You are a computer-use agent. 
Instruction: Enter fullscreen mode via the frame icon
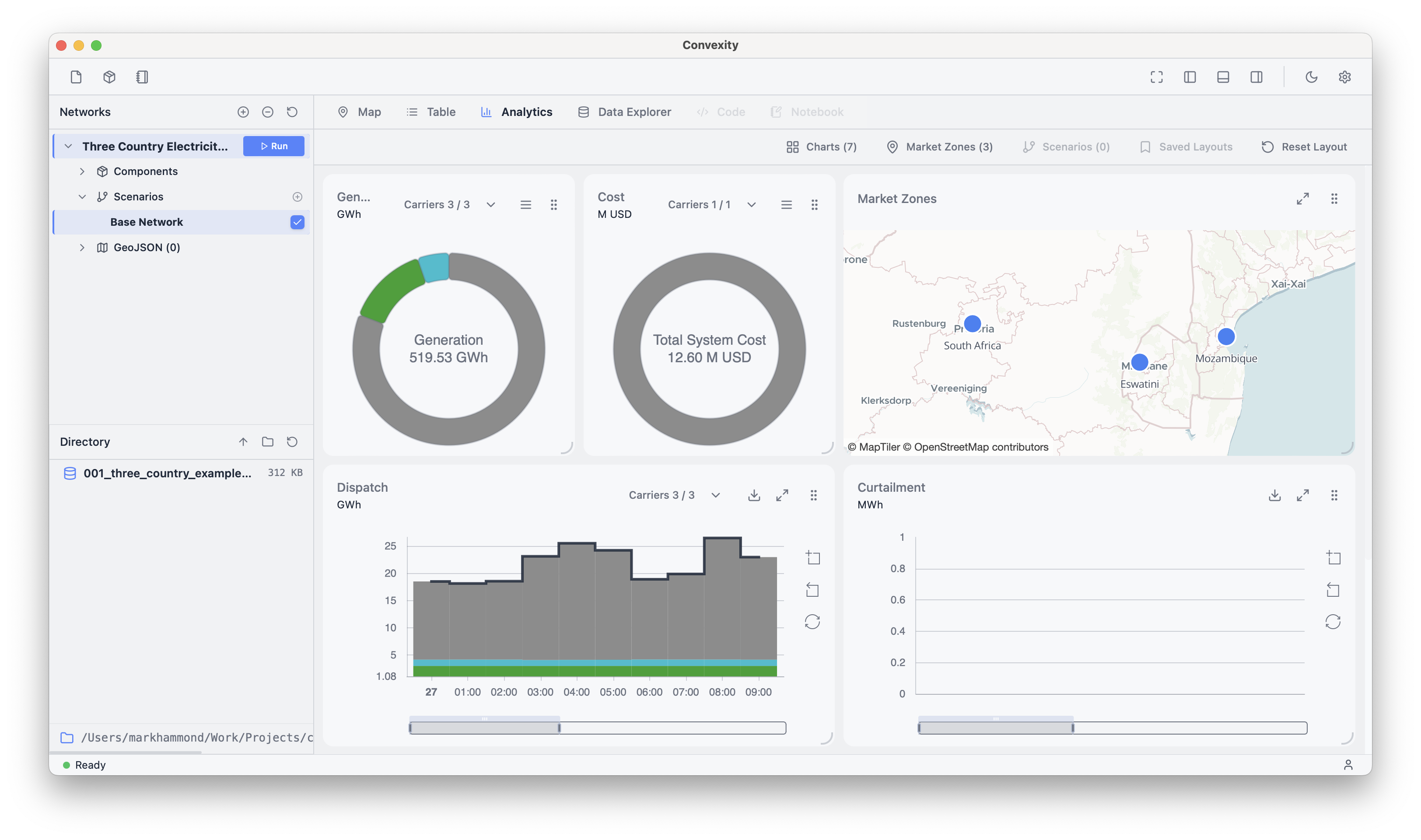pos(1156,77)
